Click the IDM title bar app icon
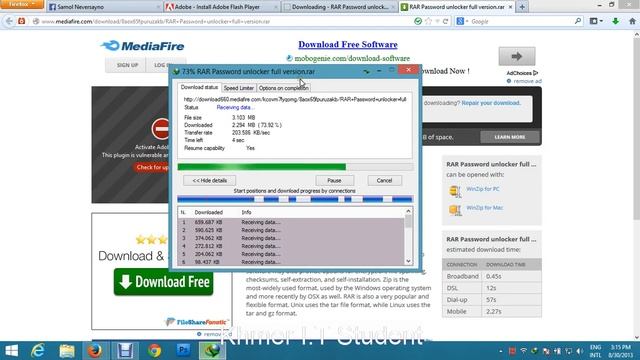640x360 pixels. [176, 71]
